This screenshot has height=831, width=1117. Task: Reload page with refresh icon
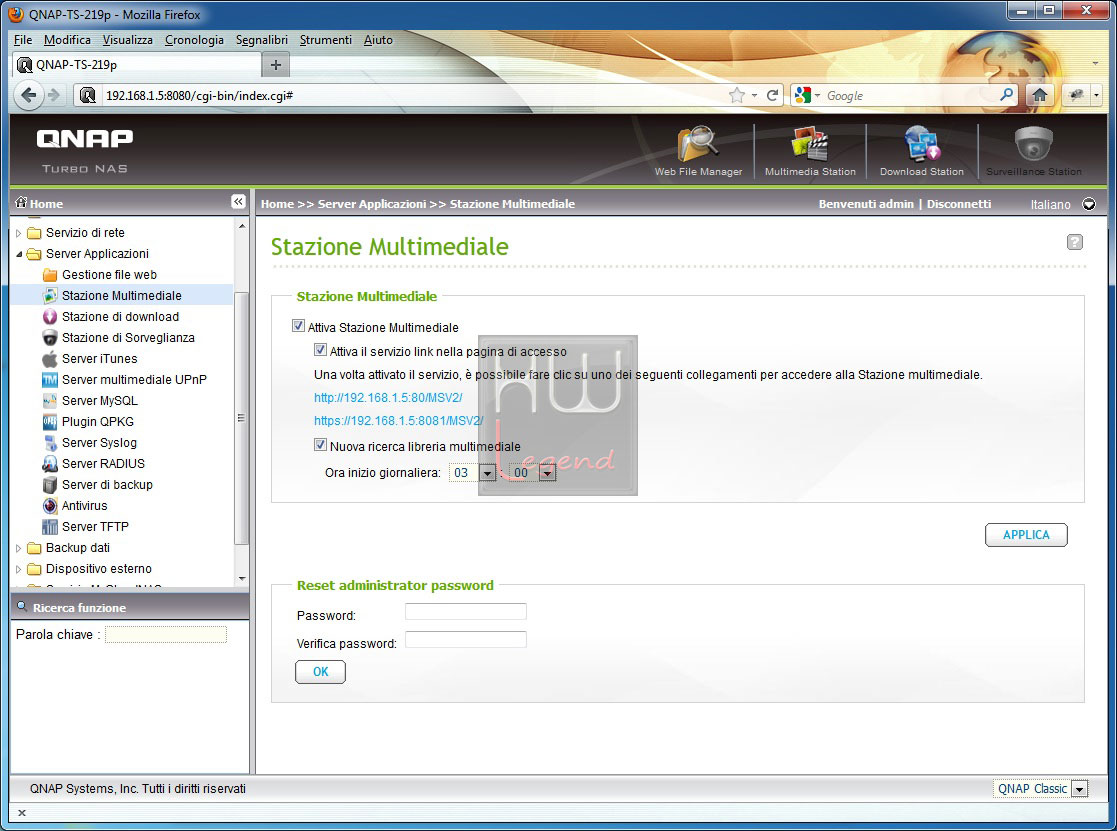tap(772, 95)
